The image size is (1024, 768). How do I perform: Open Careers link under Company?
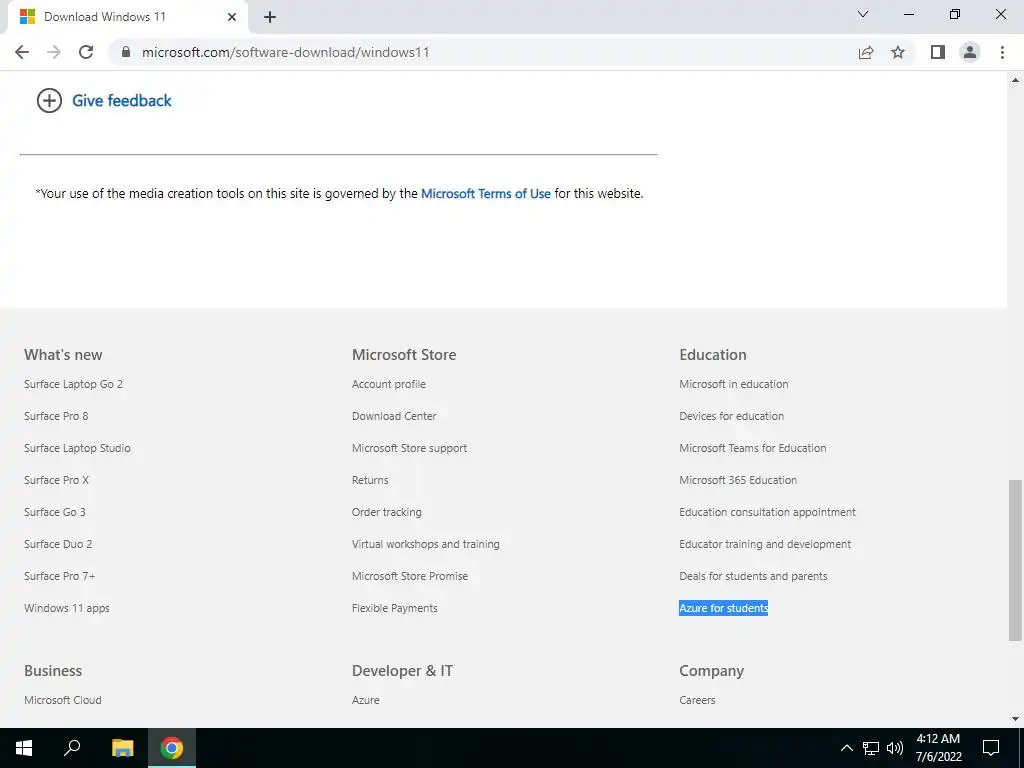[x=697, y=700]
